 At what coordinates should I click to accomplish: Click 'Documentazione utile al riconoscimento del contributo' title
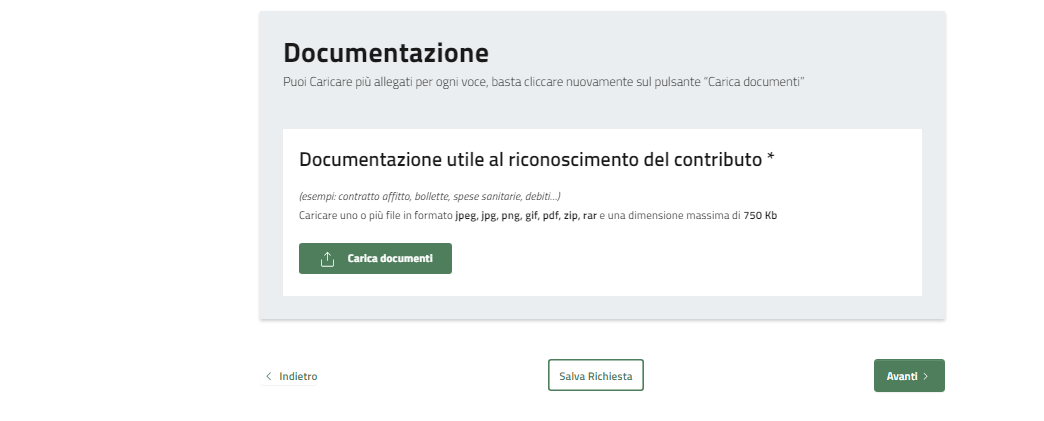pos(530,160)
